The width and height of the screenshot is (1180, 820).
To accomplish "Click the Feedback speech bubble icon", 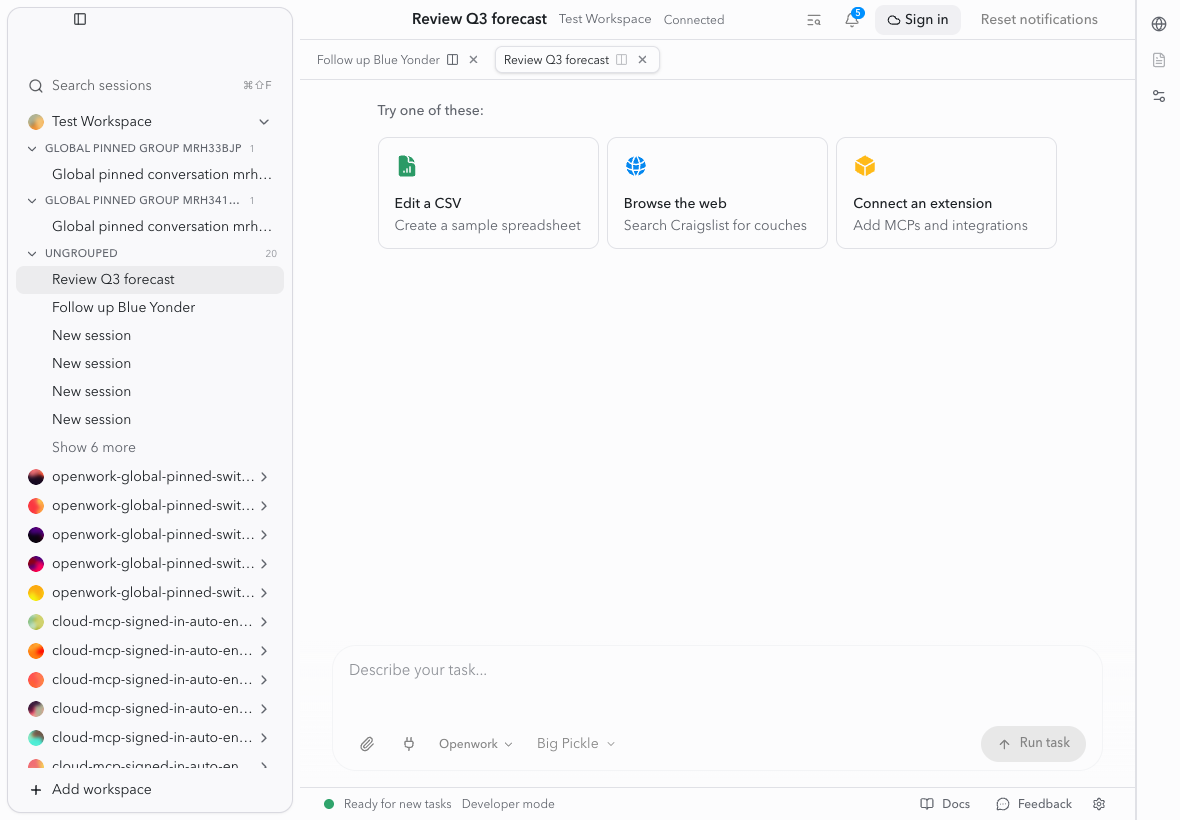I will coord(1002,804).
